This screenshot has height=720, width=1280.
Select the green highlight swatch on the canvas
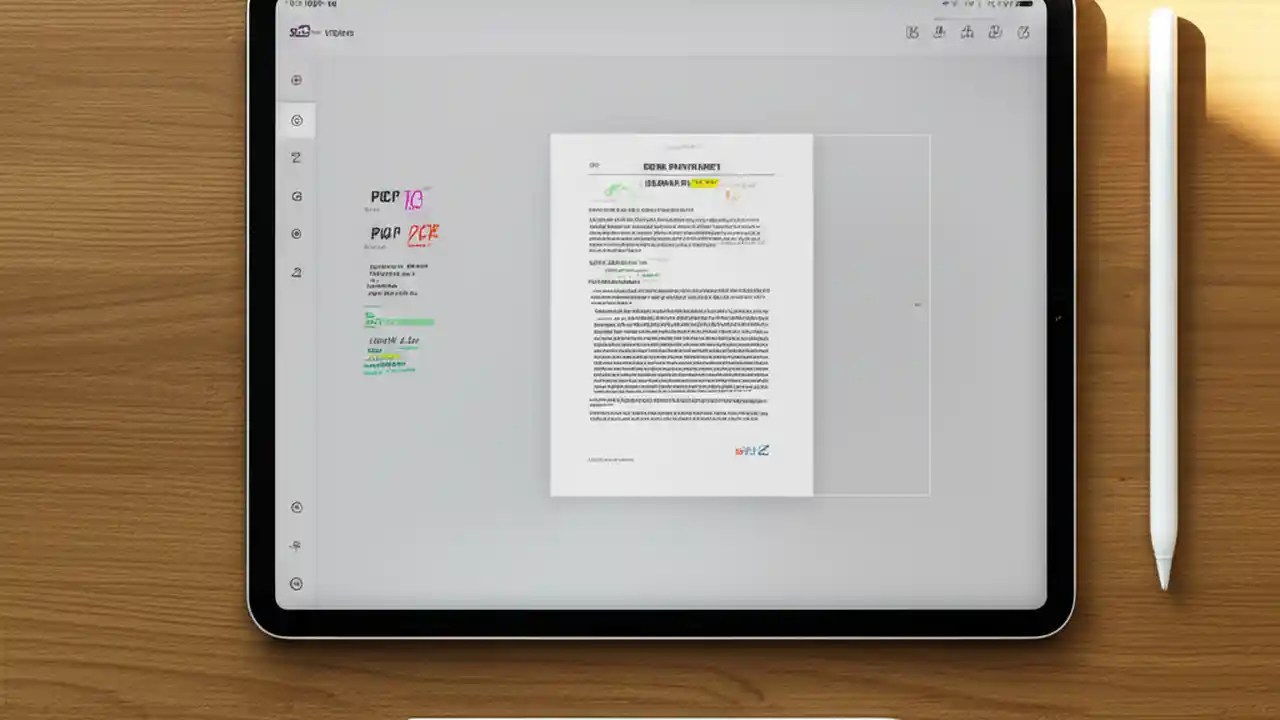398,320
